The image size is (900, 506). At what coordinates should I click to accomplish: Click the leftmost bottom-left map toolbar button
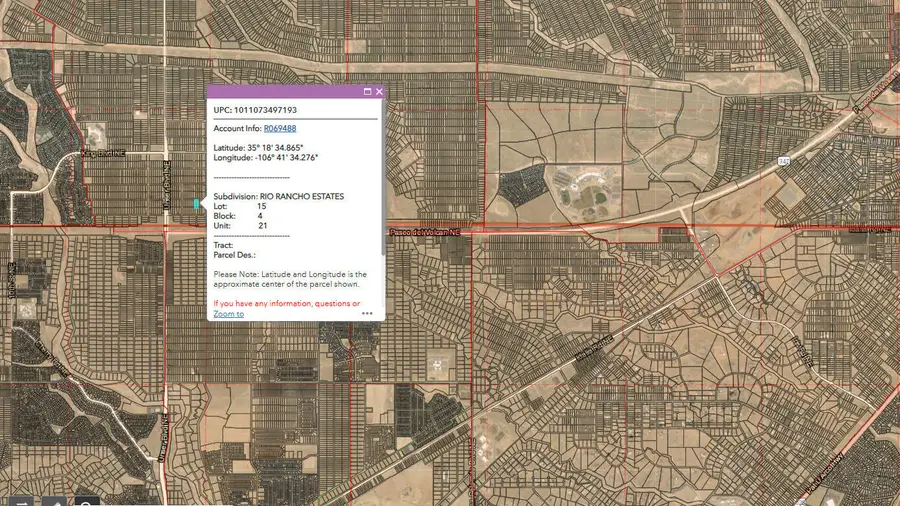click(22, 500)
